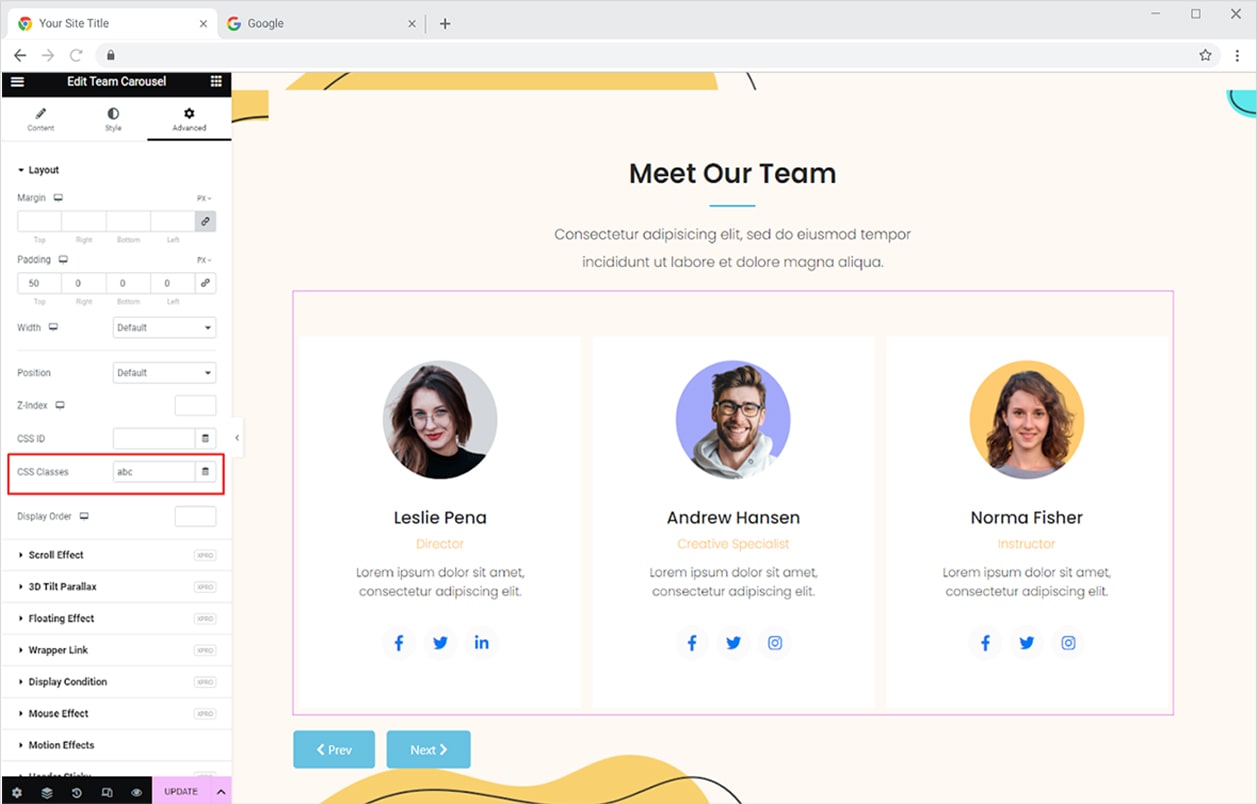The height and width of the screenshot is (804, 1257).
Task: Toggle the Margin linked values button
Action: click(205, 221)
